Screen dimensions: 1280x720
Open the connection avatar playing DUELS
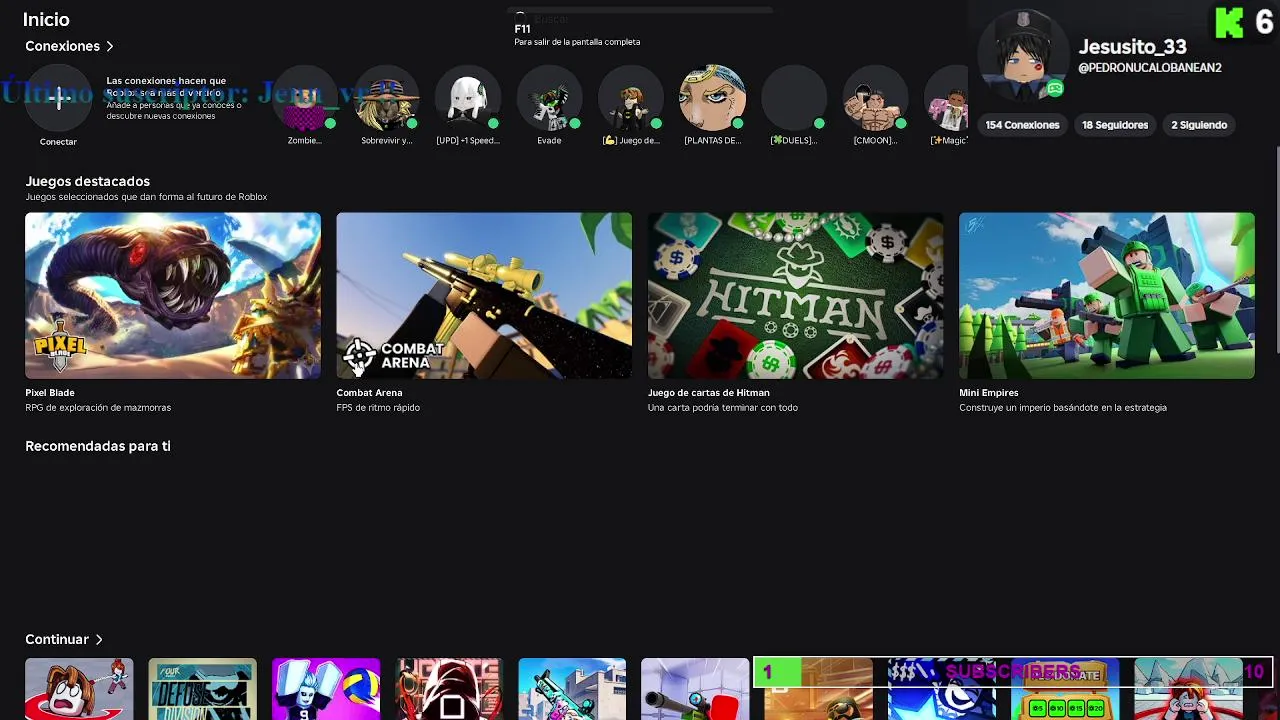794,98
